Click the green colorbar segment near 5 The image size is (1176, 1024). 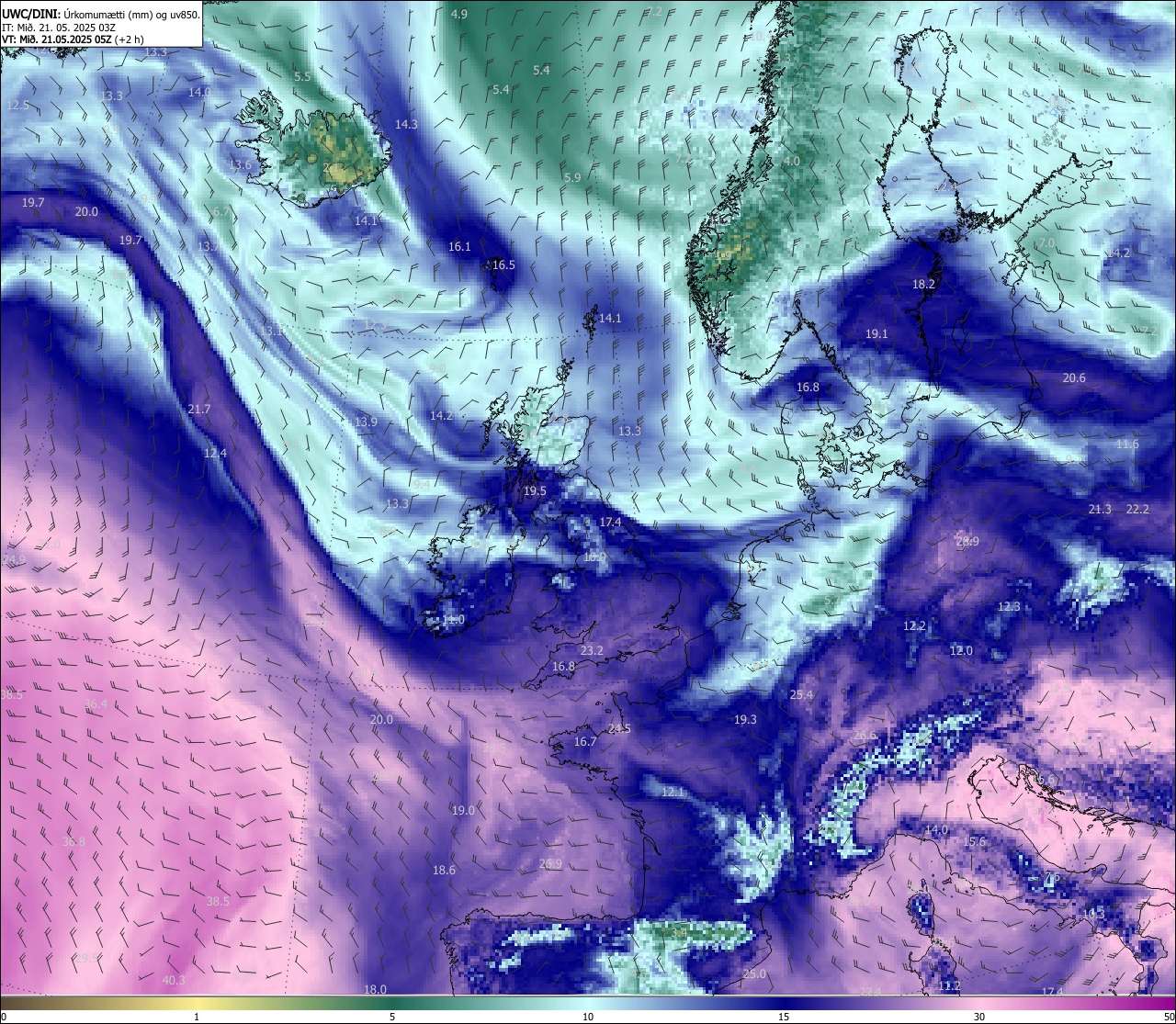(392, 1003)
